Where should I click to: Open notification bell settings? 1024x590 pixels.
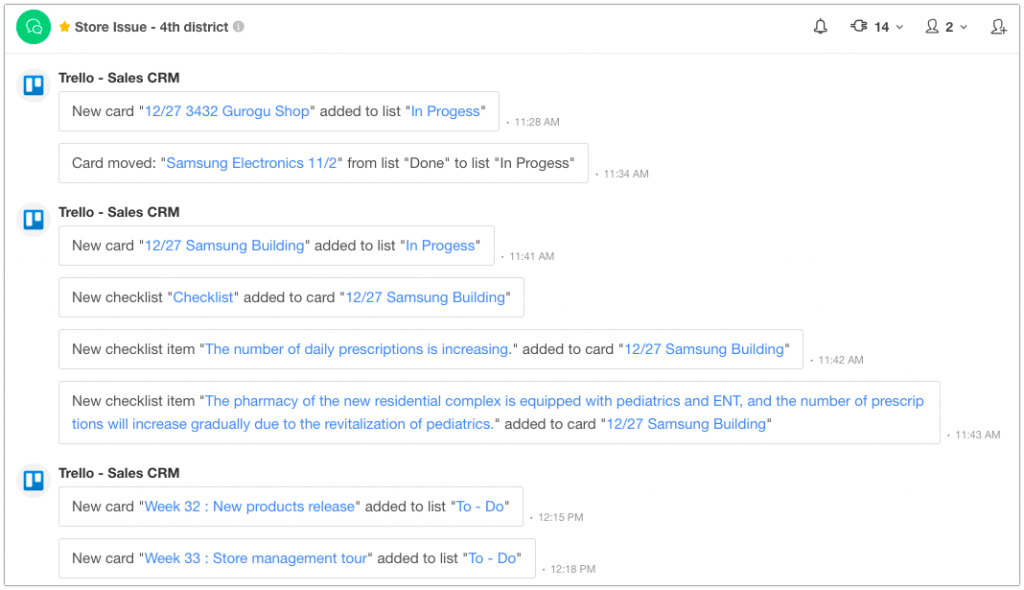point(820,27)
